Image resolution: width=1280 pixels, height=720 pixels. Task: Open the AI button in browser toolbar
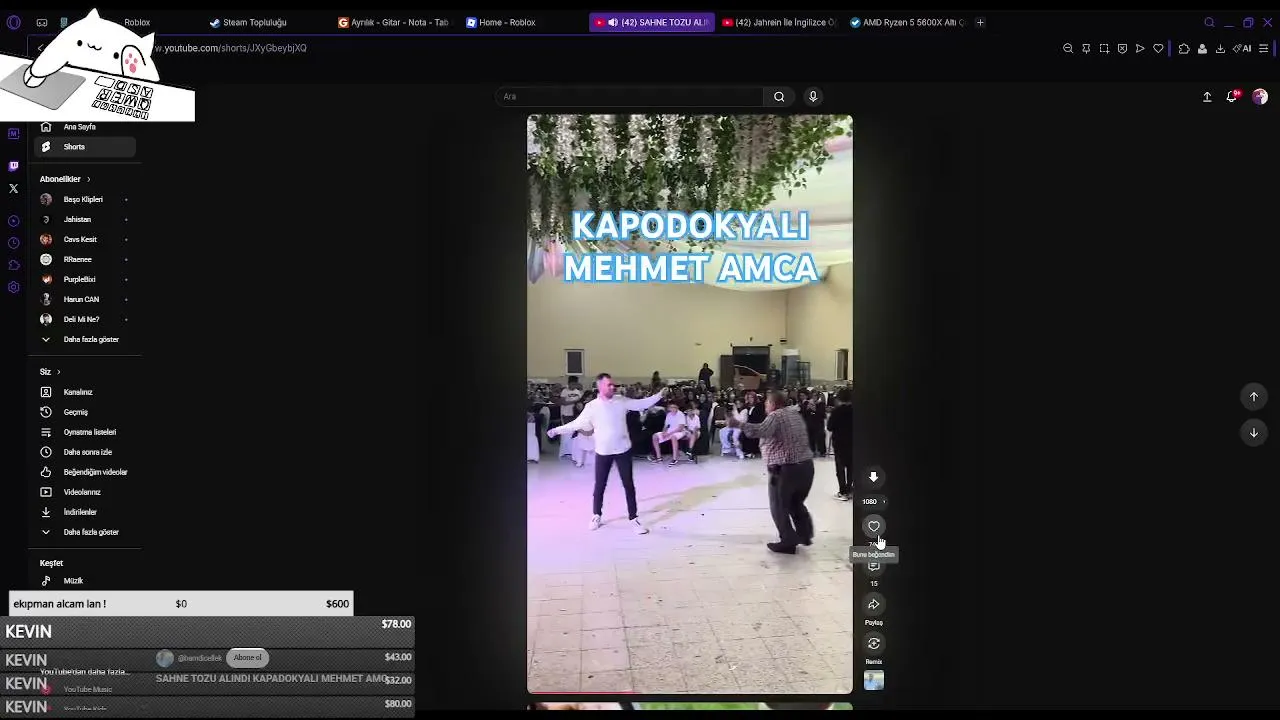pyautogui.click(x=1242, y=48)
